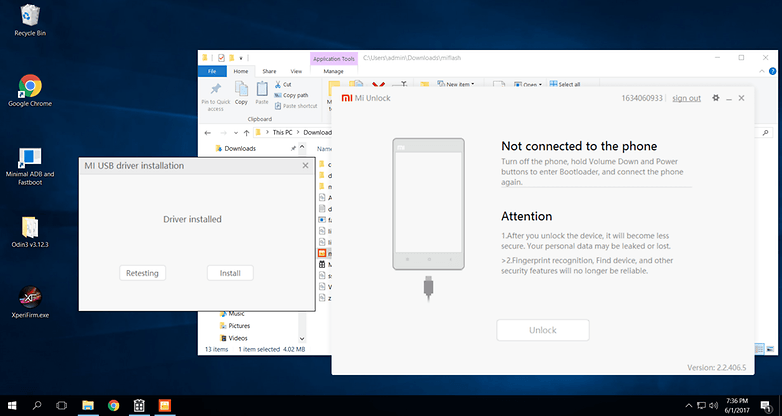
Task: Open the File tab in File Explorer
Action: pos(212,71)
